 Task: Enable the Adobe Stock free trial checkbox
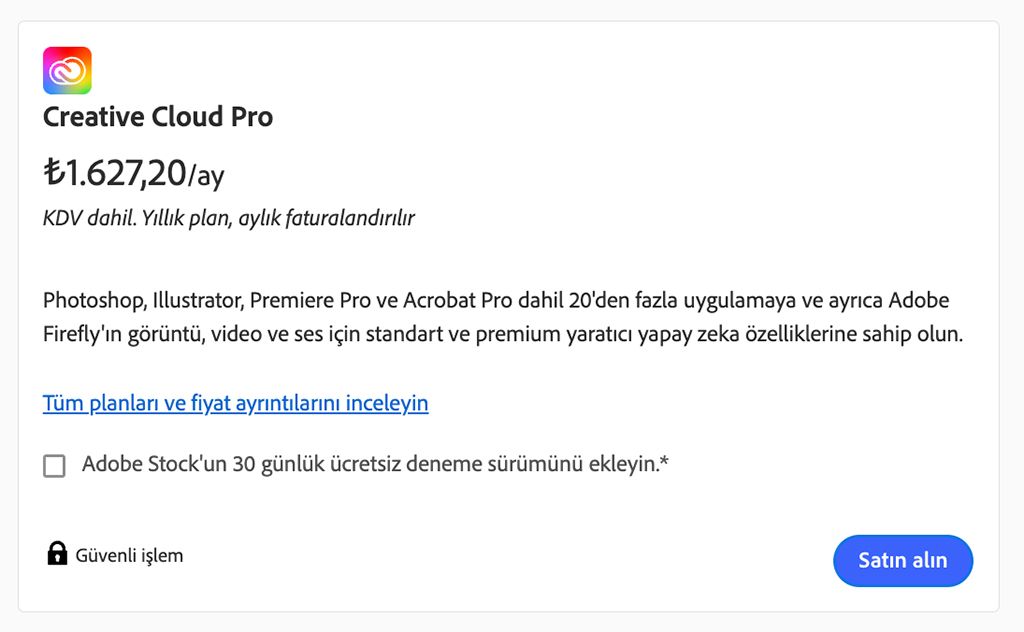pyautogui.click(x=54, y=465)
